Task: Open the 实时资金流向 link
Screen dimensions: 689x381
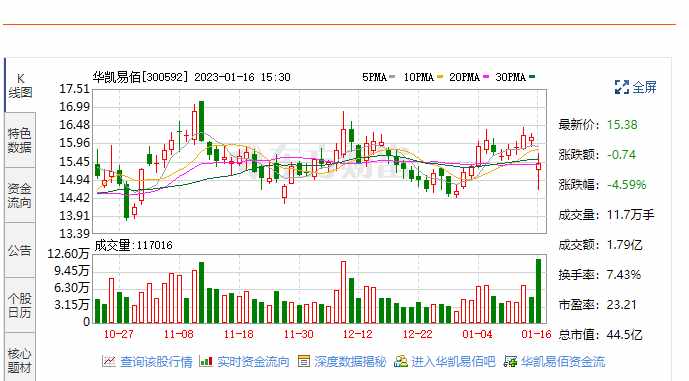Action: point(253,362)
